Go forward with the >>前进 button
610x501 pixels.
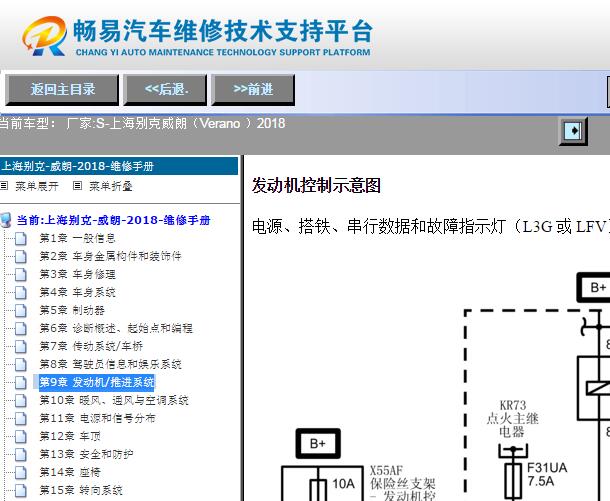point(253,90)
